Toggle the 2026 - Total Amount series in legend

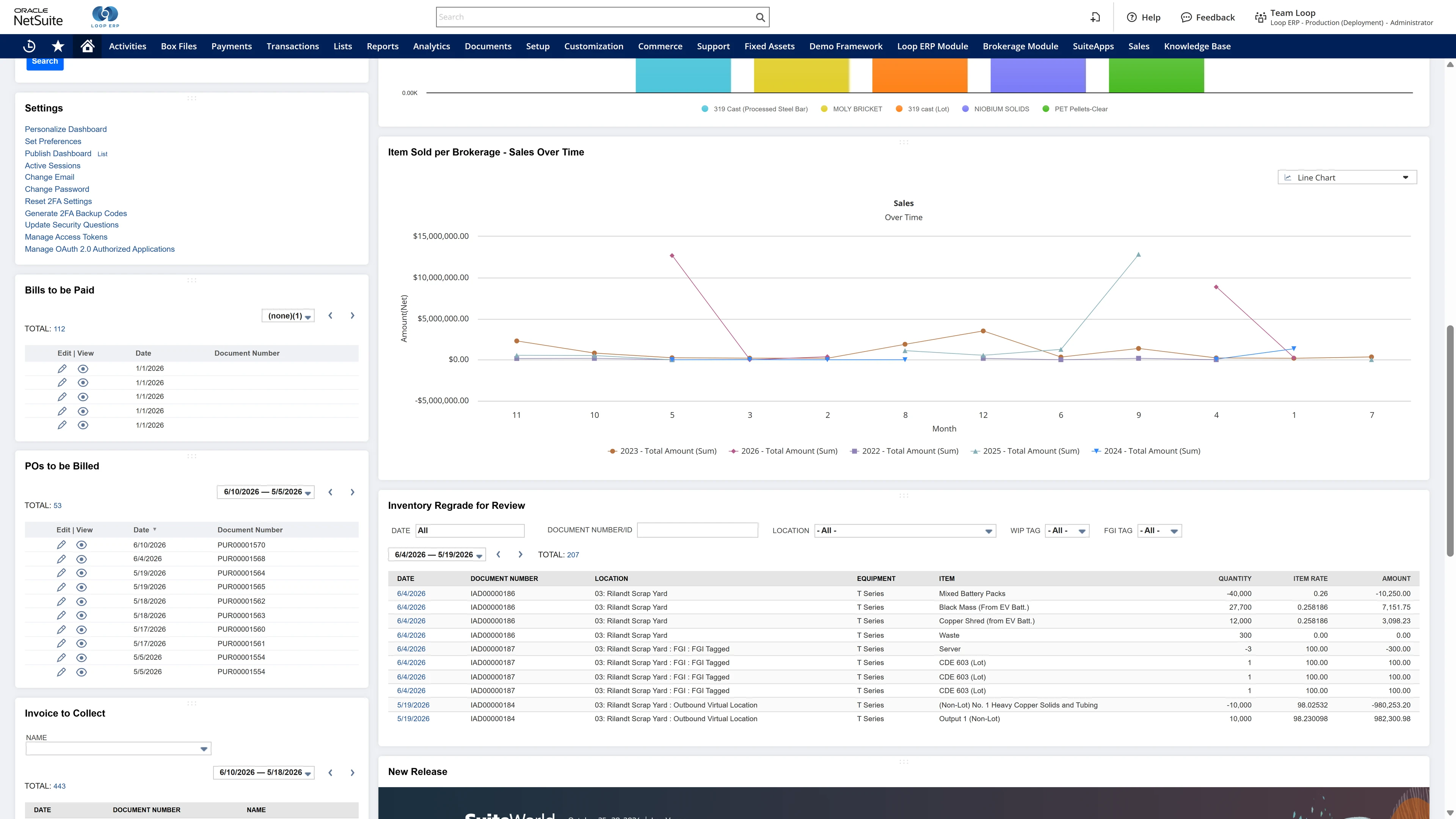[x=783, y=451]
